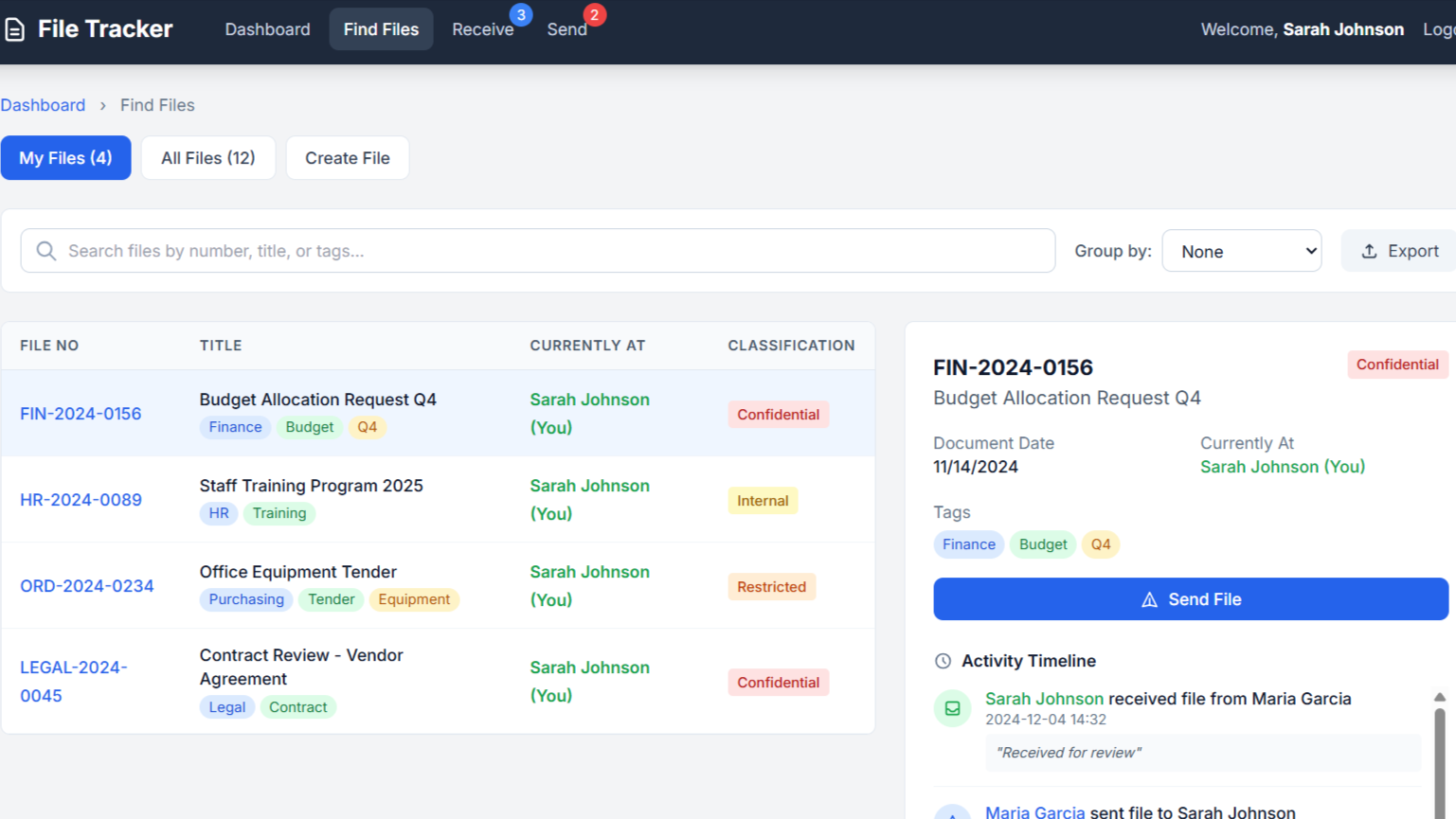
Task: Open Dashboard from the top navigation
Action: [266, 28]
